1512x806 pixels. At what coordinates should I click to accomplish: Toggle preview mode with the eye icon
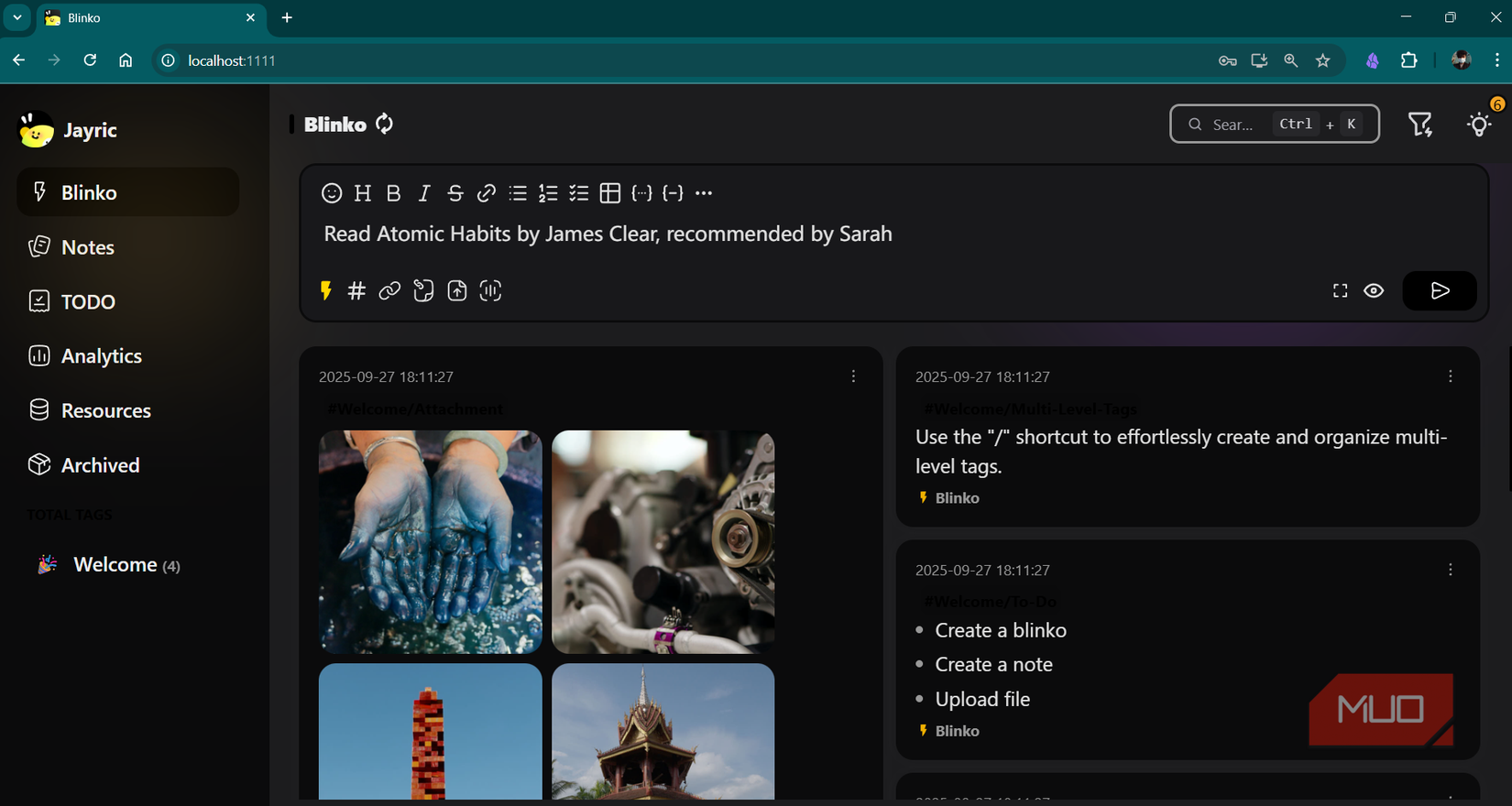pyautogui.click(x=1374, y=291)
